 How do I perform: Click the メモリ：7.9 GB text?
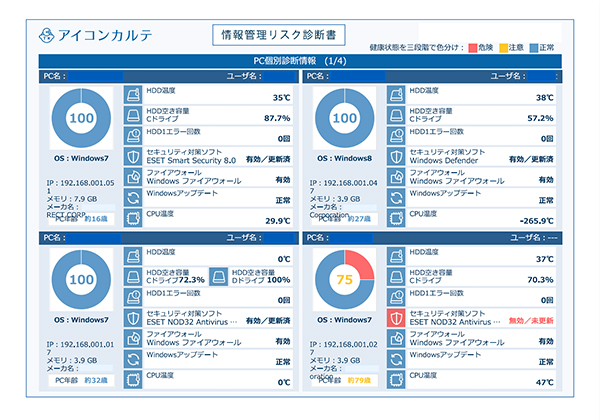pos(72,199)
